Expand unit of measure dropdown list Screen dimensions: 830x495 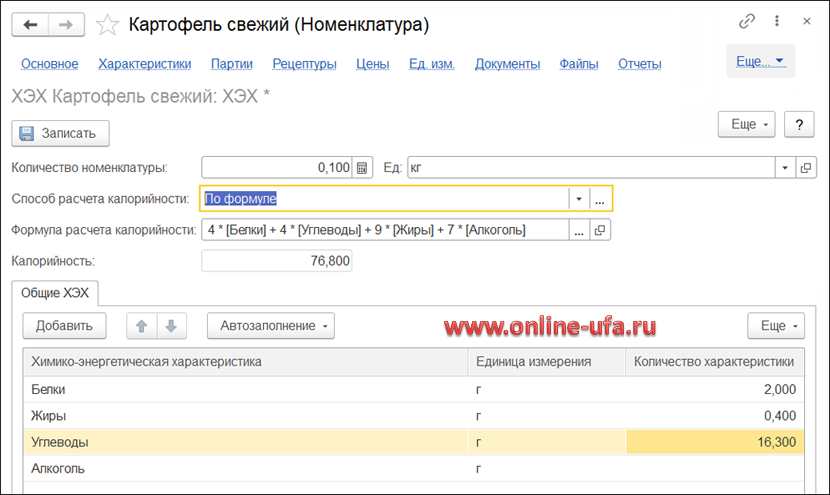click(x=784, y=168)
